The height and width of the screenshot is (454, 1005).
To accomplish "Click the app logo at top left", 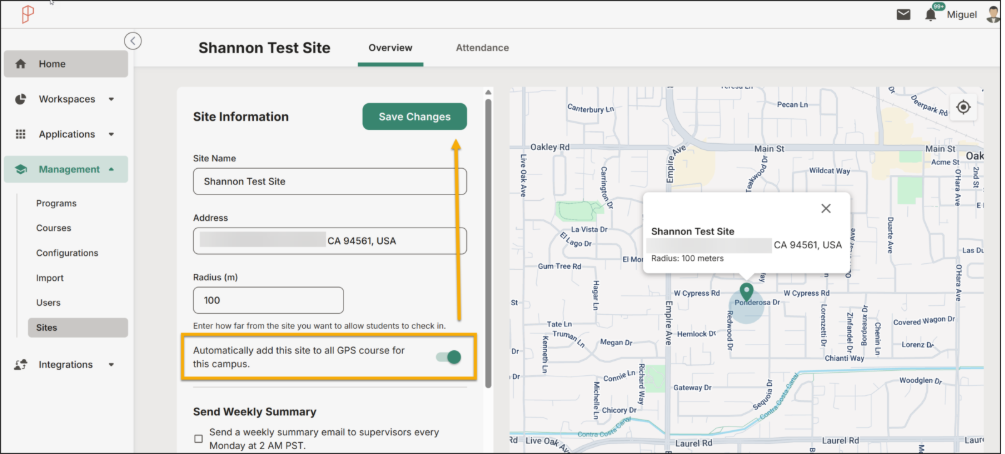I will [28, 15].
